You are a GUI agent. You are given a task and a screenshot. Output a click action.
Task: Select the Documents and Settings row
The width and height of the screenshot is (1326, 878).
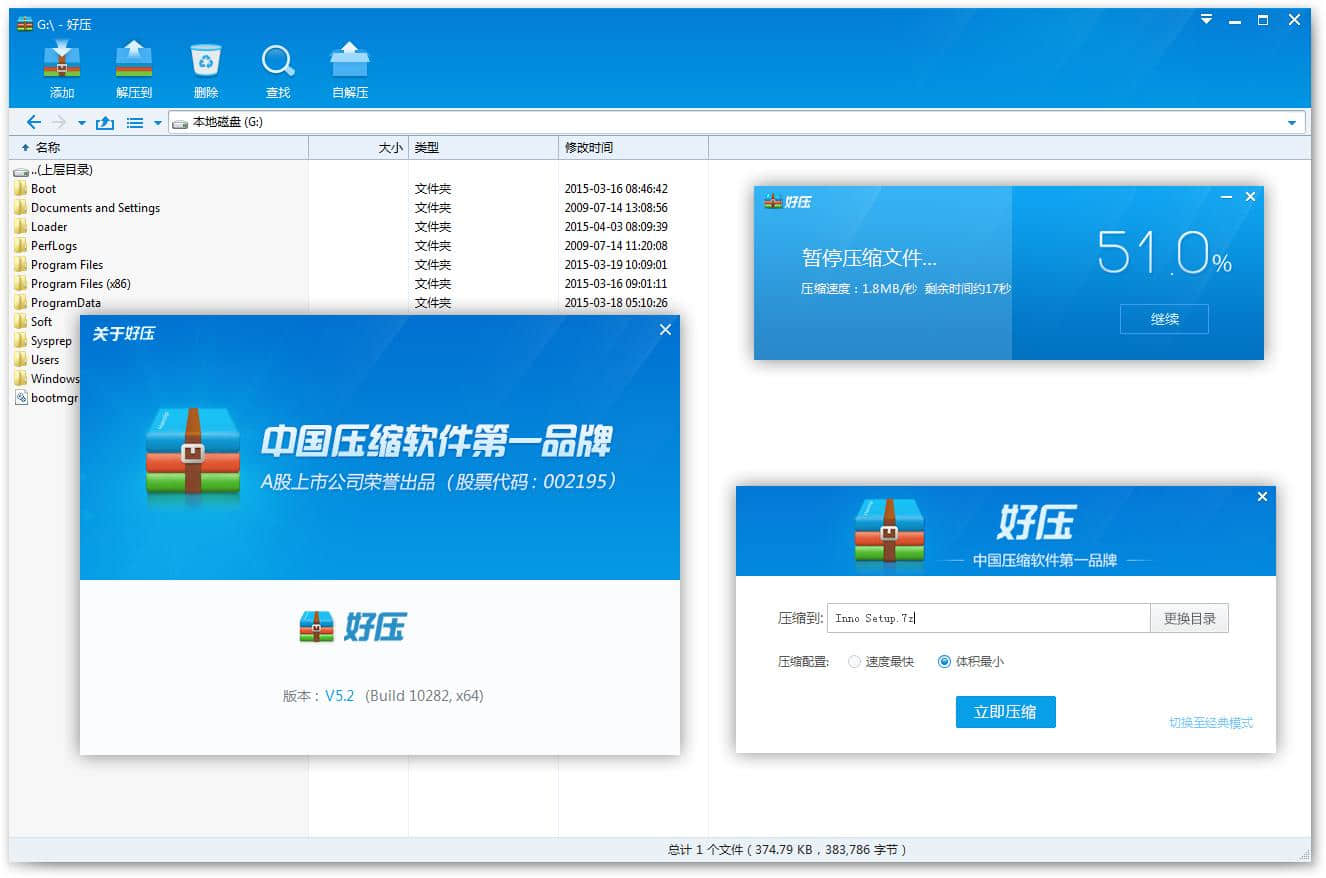click(358, 207)
